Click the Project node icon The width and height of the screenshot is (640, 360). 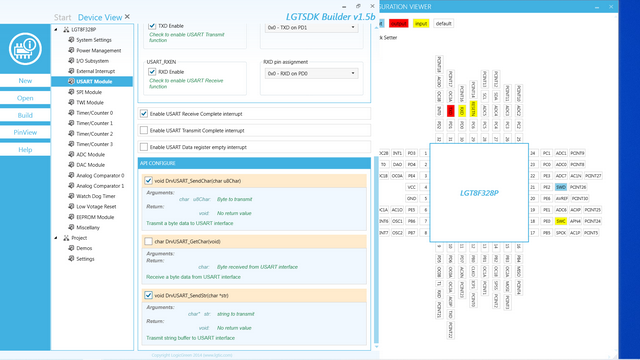pos(66,238)
